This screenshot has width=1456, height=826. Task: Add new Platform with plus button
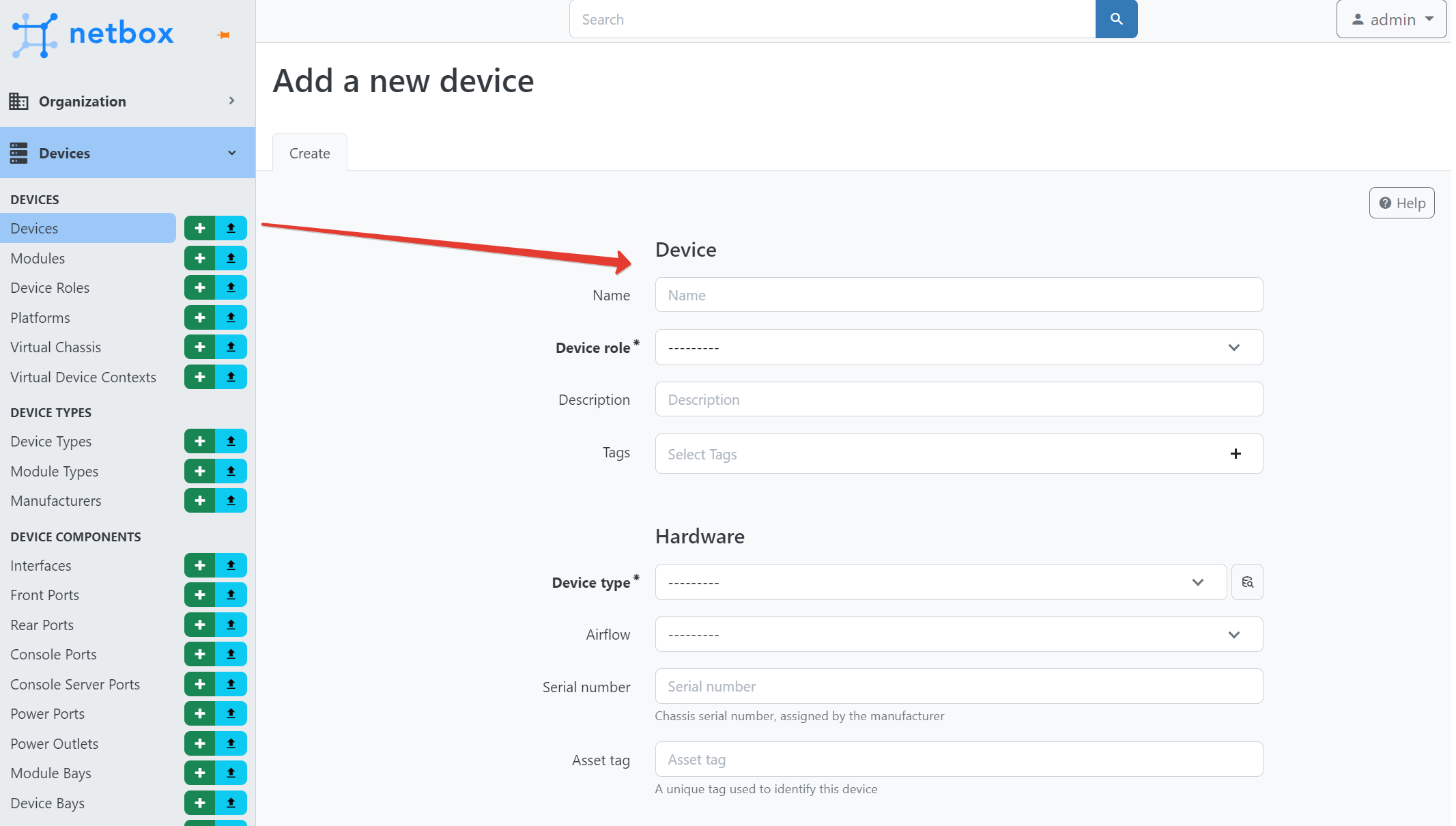199,317
